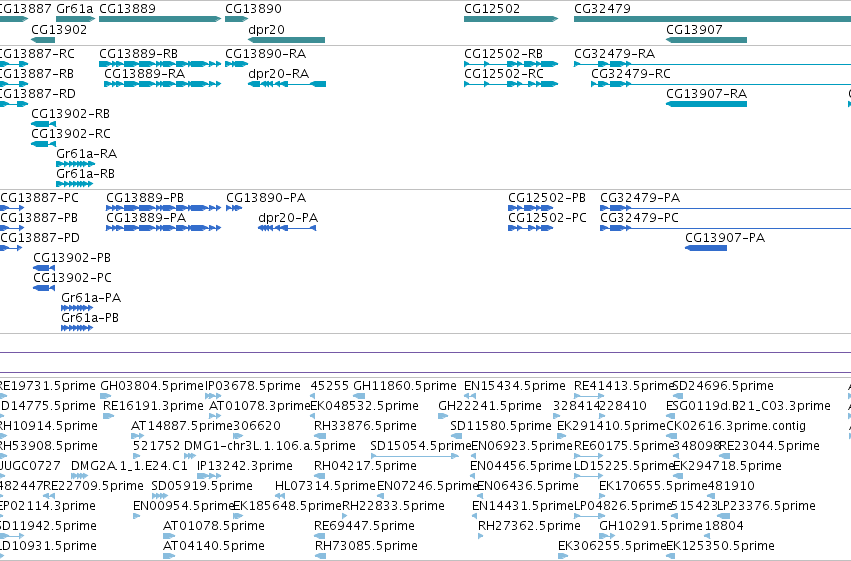Open the dpr20-RA transcript label
Viewport: 851px width, 561px height.
pos(278,74)
